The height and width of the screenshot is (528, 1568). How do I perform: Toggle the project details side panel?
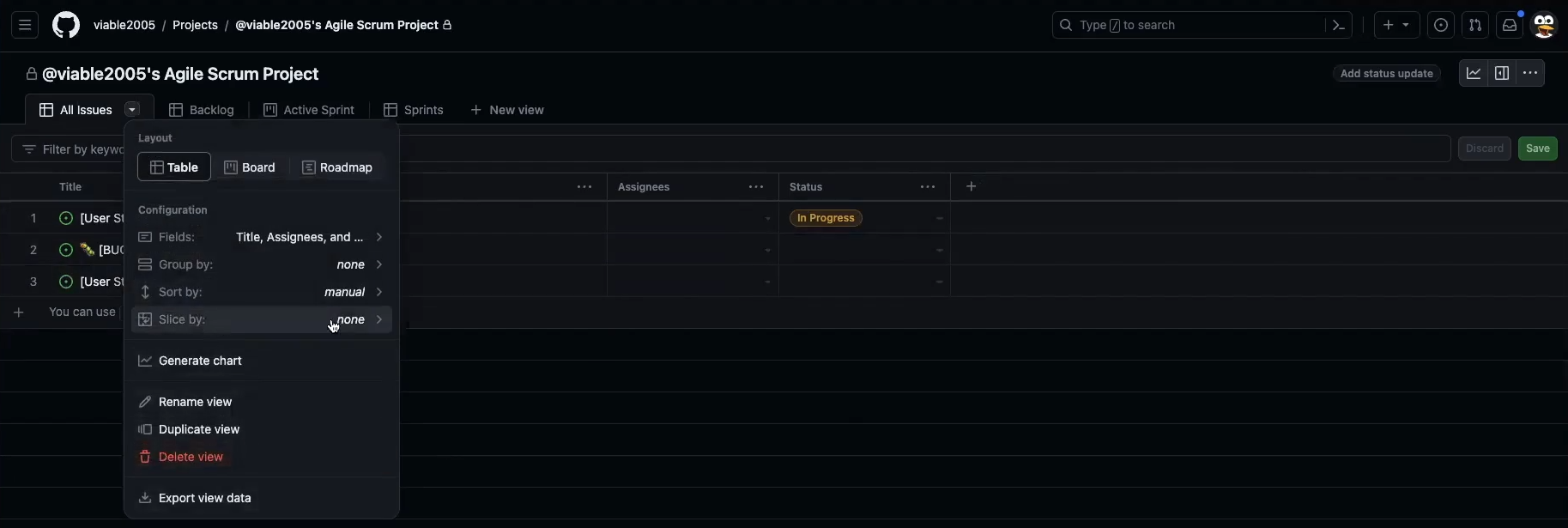click(1502, 73)
